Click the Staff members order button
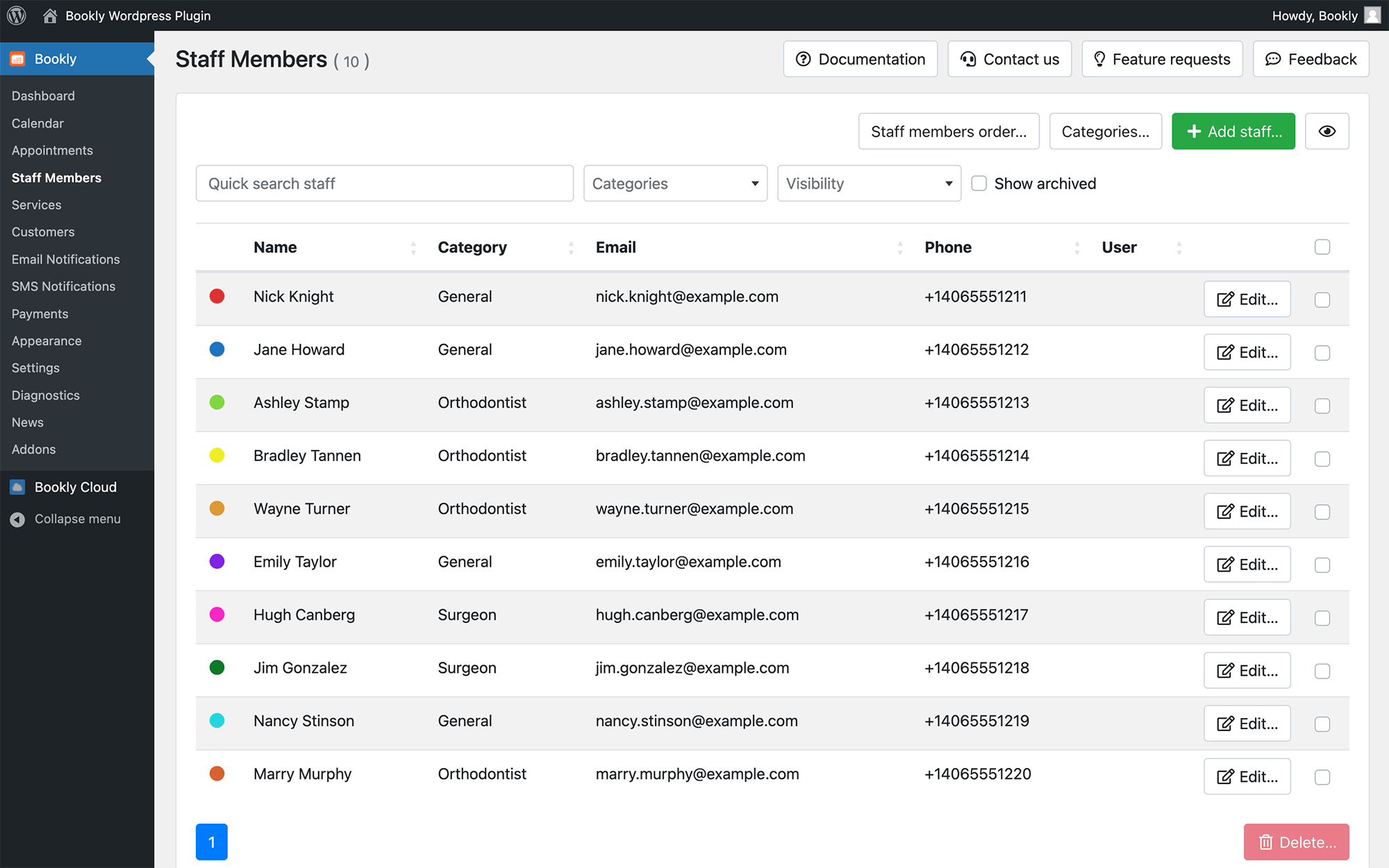This screenshot has width=1389, height=868. tap(949, 131)
